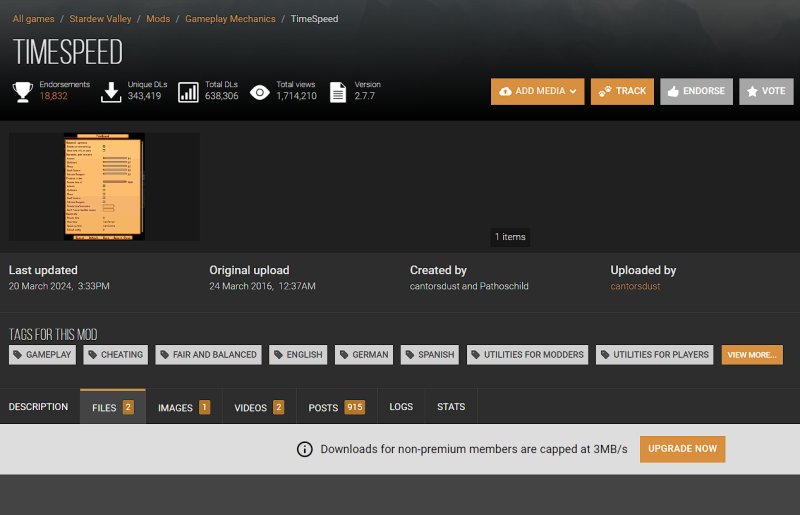The width and height of the screenshot is (800, 515).
Task: Click the Posts count badge 915
Action: [x=355, y=407]
